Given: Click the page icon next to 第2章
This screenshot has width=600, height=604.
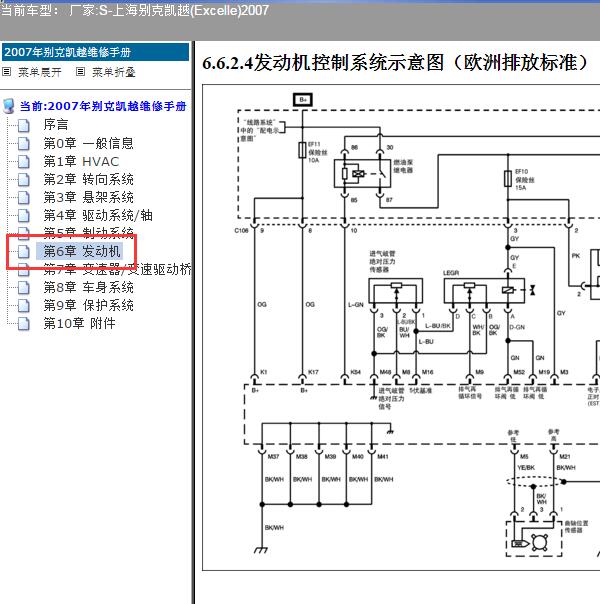Looking at the screenshot, I should point(24,180).
